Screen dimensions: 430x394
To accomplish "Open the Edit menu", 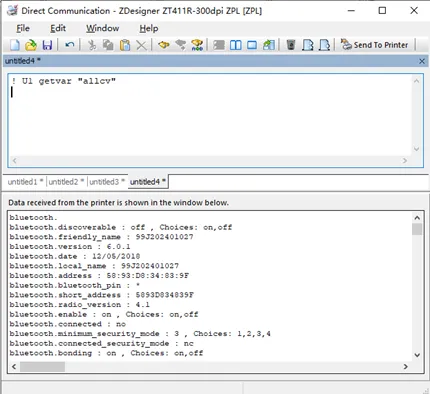I will click(58, 28).
